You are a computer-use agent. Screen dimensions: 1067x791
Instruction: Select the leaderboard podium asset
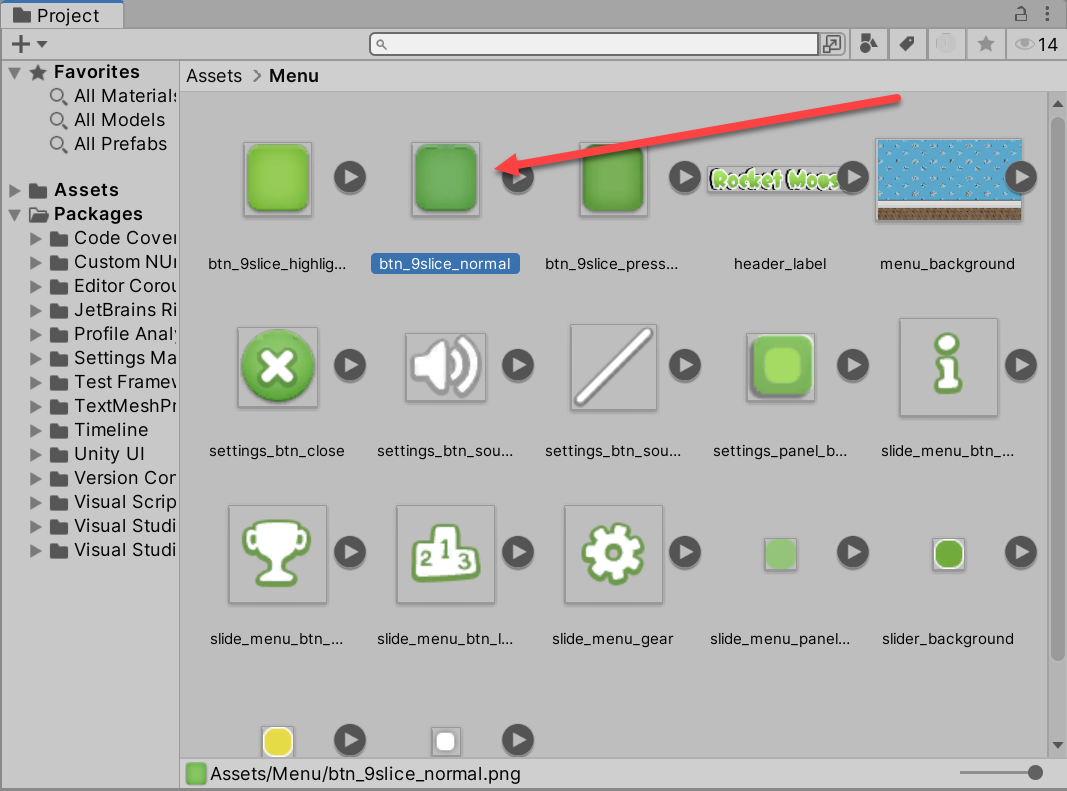tap(446, 554)
